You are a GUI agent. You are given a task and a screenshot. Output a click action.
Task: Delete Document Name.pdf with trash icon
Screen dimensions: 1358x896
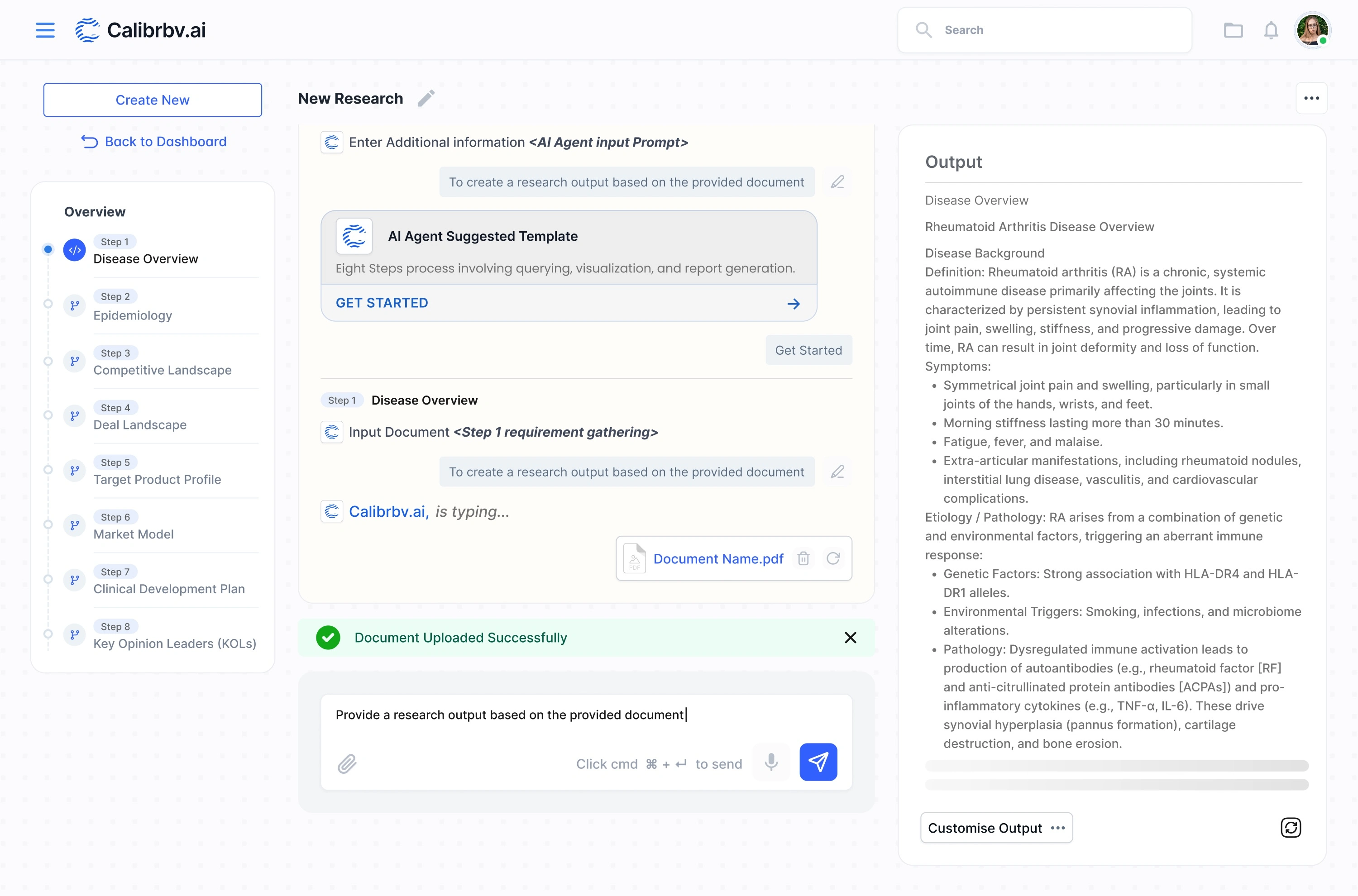click(x=803, y=558)
